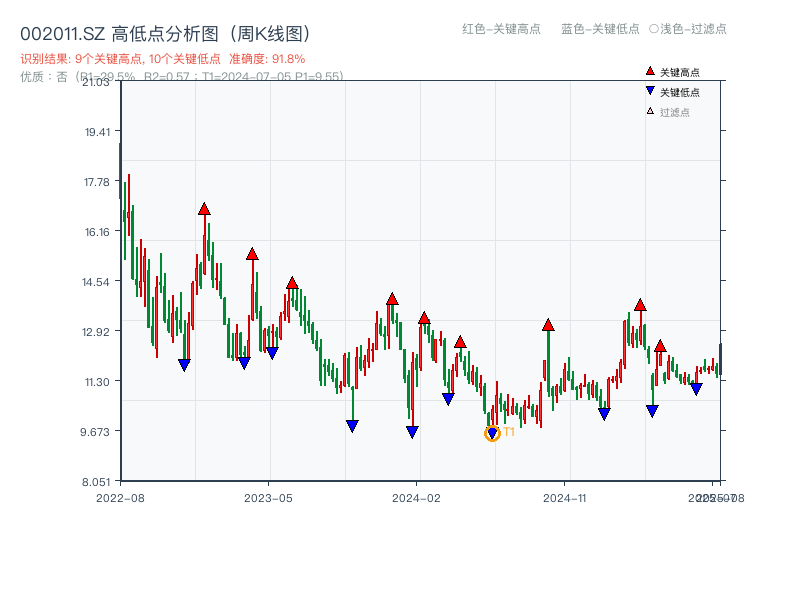
Task: Click the 19.41 y-axis label
Action: point(97,132)
